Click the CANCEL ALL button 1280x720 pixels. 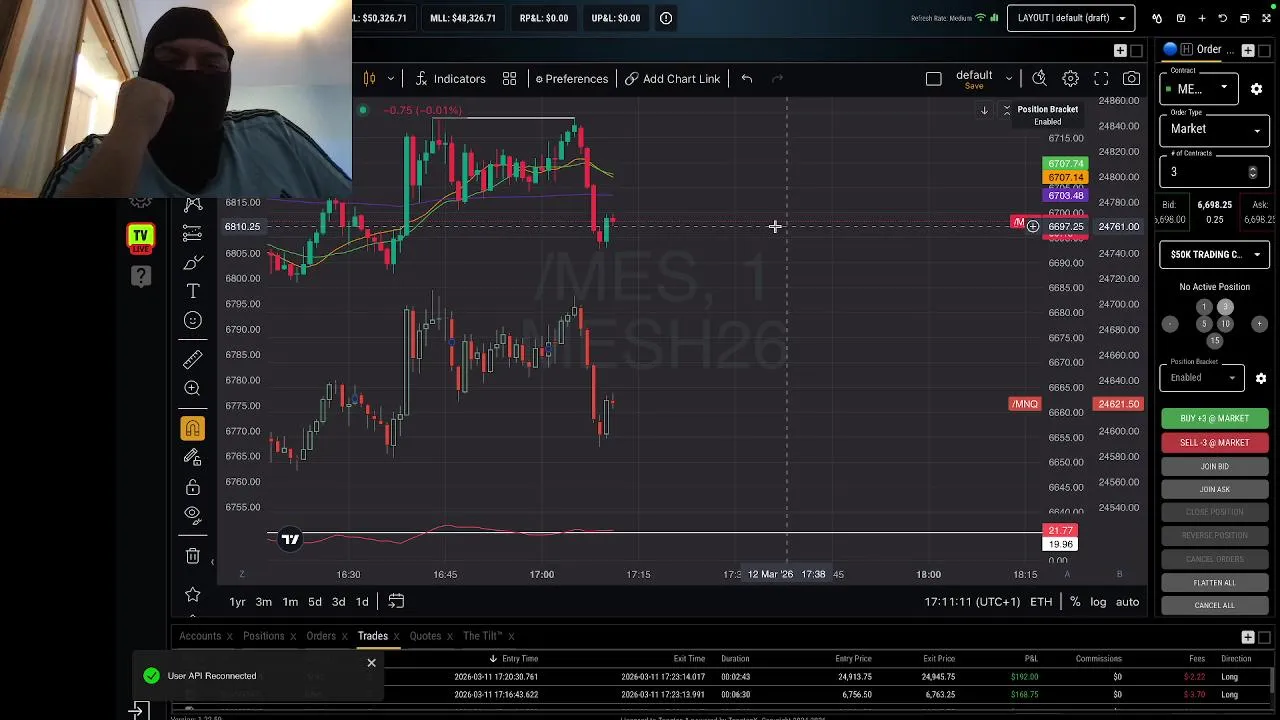coord(1215,605)
